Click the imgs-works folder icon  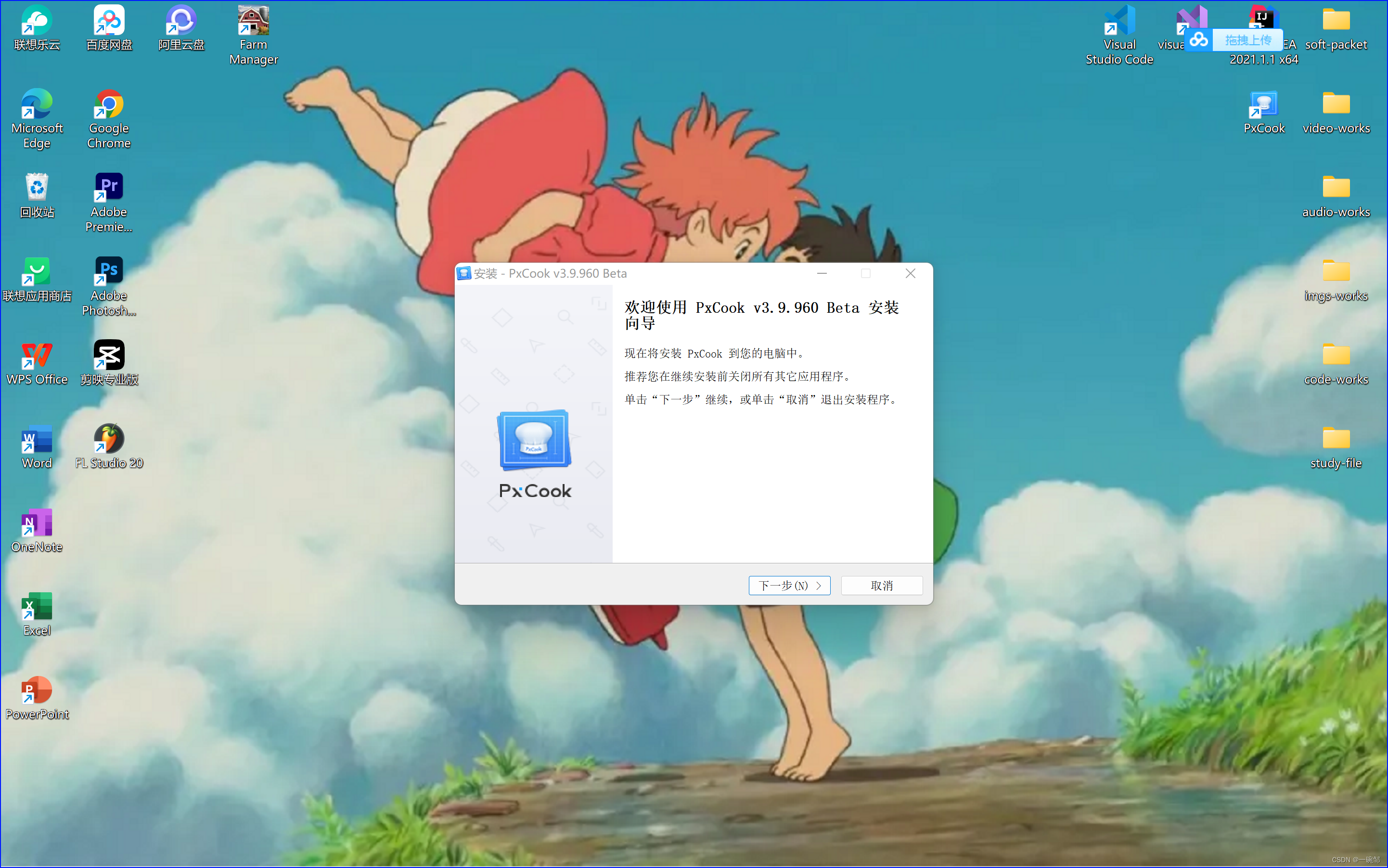pyautogui.click(x=1337, y=280)
